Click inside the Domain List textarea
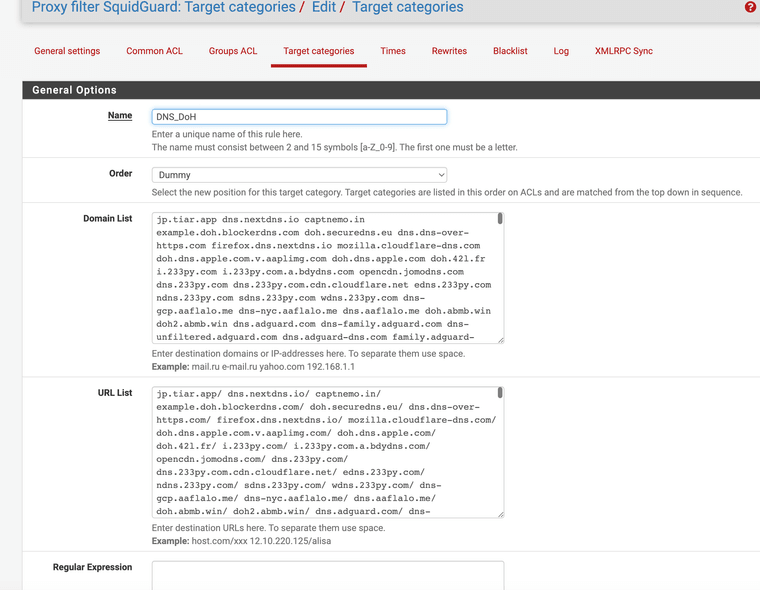 click(x=328, y=278)
